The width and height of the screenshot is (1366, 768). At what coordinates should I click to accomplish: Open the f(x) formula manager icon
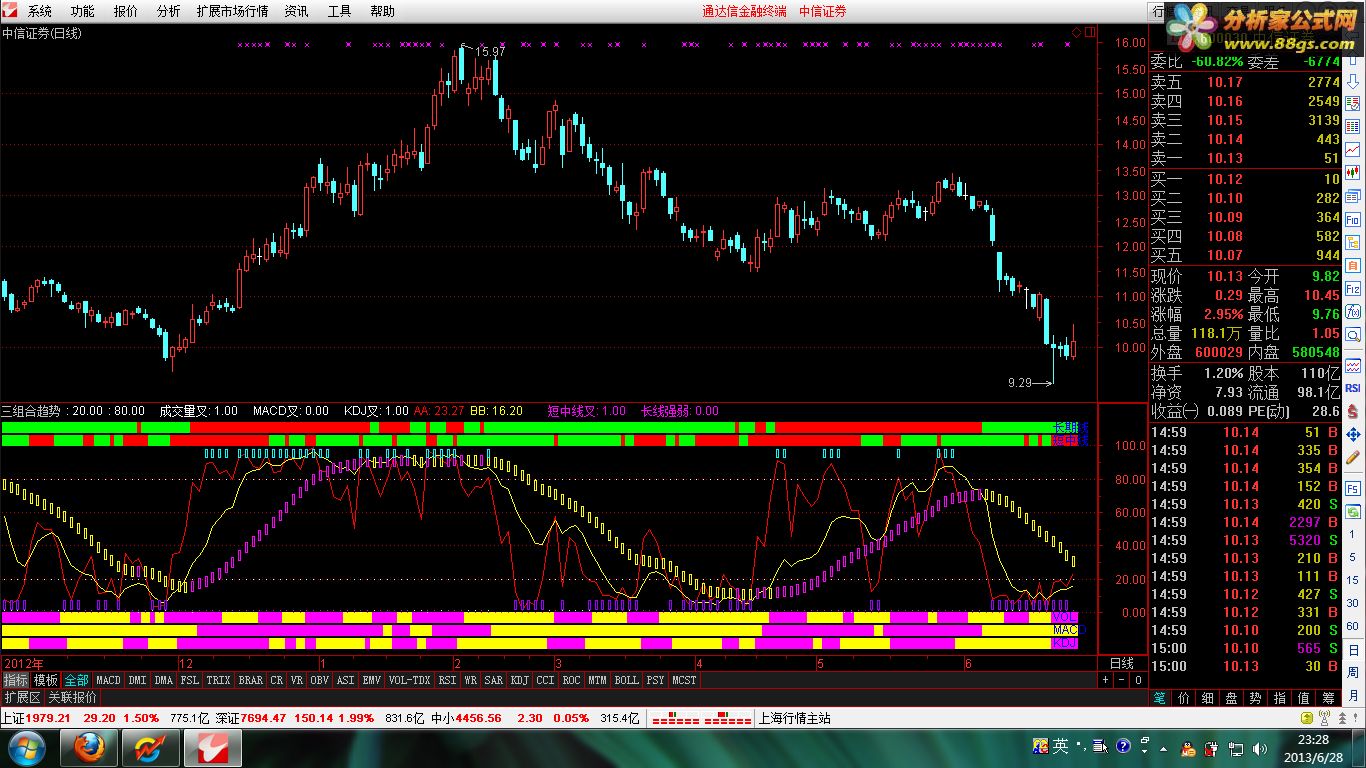[1353, 311]
